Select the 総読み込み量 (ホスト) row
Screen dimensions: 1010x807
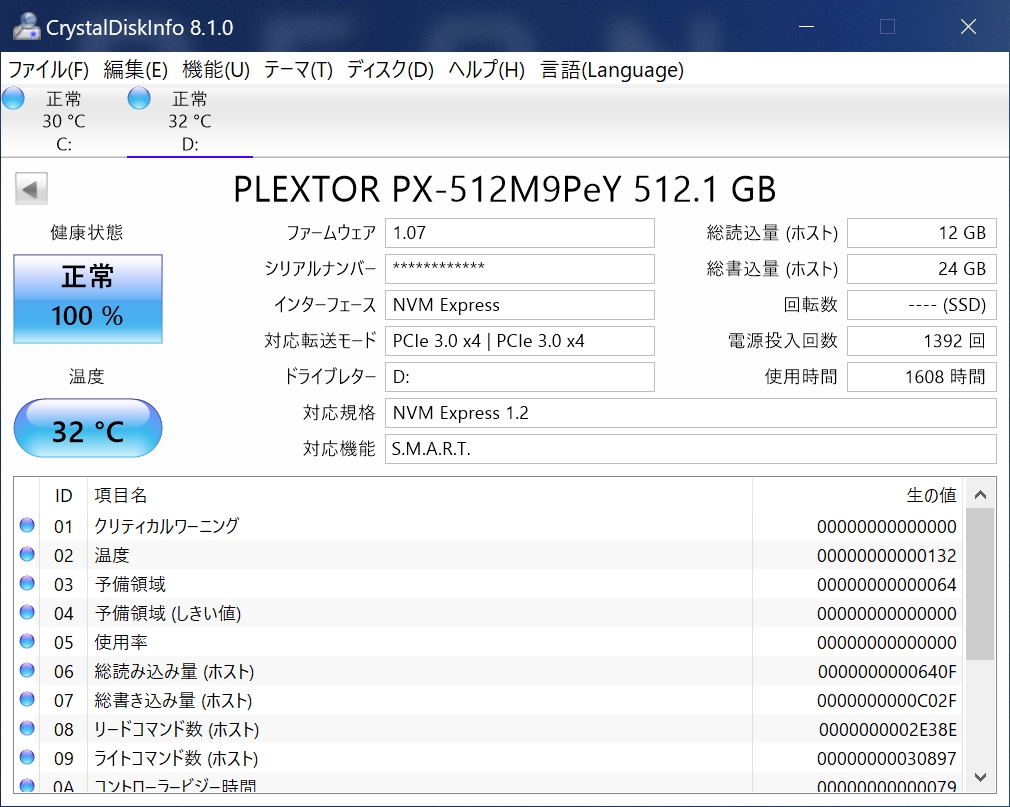(400, 671)
